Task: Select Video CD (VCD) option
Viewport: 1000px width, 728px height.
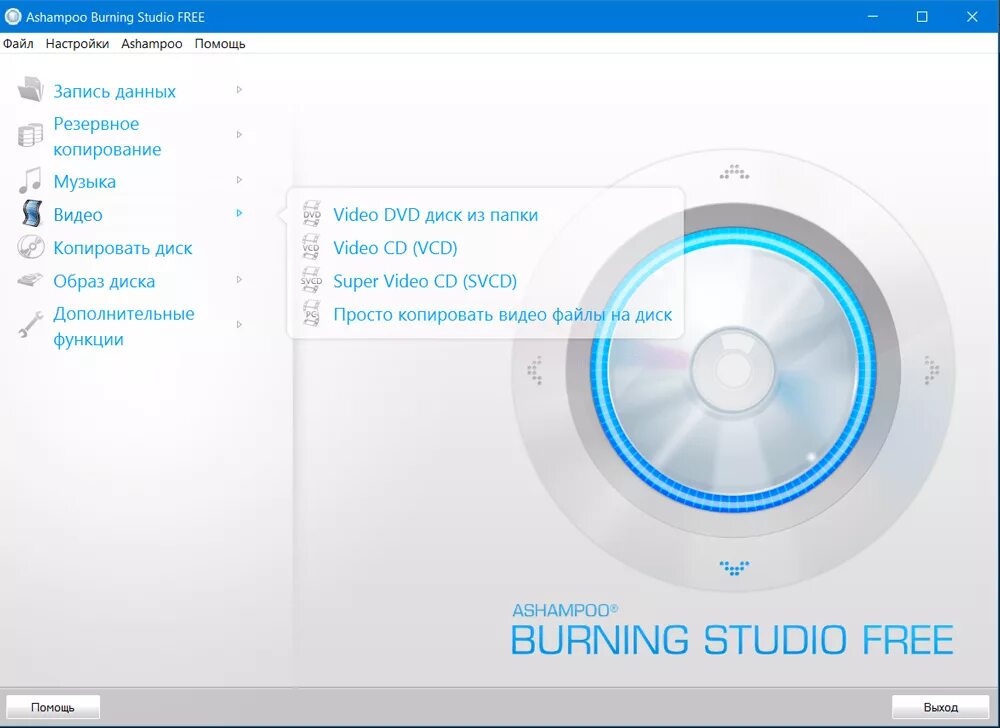Action: (x=395, y=248)
